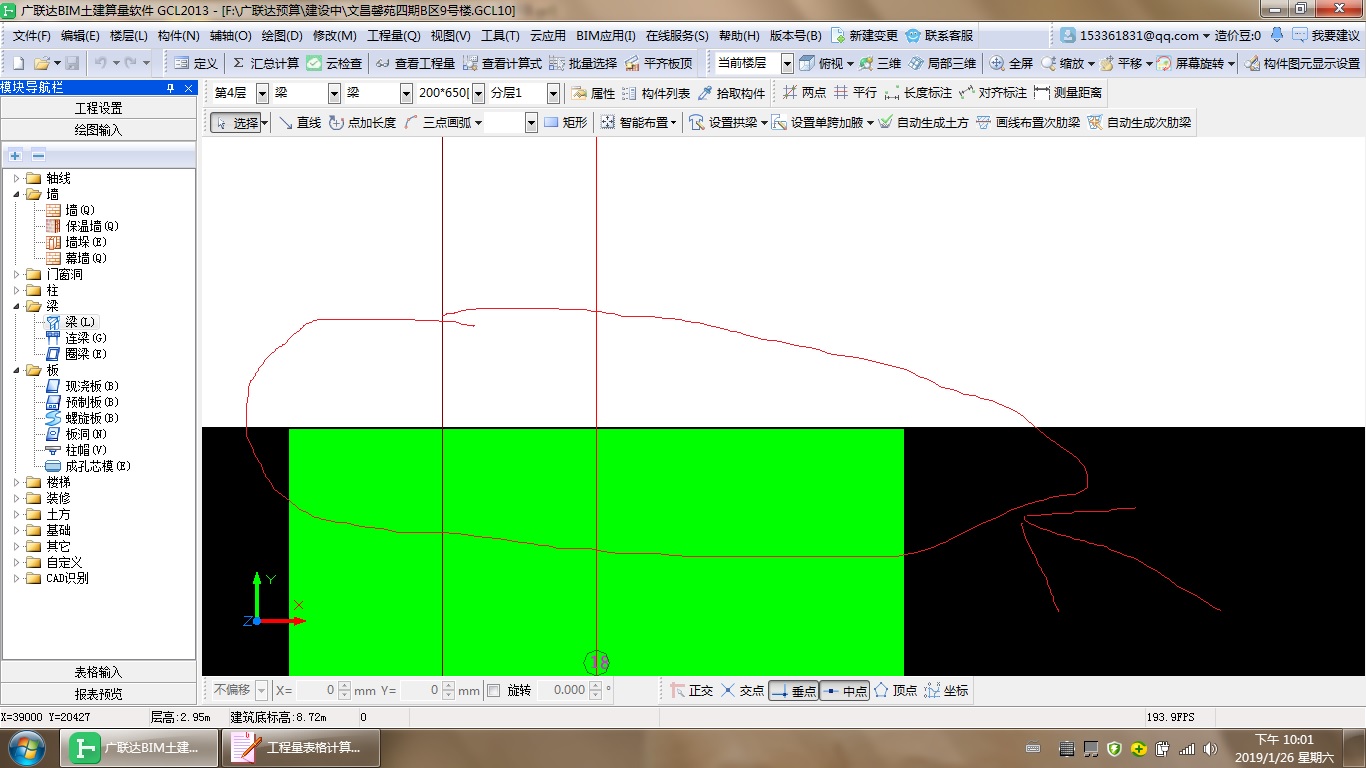The height and width of the screenshot is (768, 1366).
Task: Toggle 坐标 coordinate snap
Action: (x=946, y=691)
